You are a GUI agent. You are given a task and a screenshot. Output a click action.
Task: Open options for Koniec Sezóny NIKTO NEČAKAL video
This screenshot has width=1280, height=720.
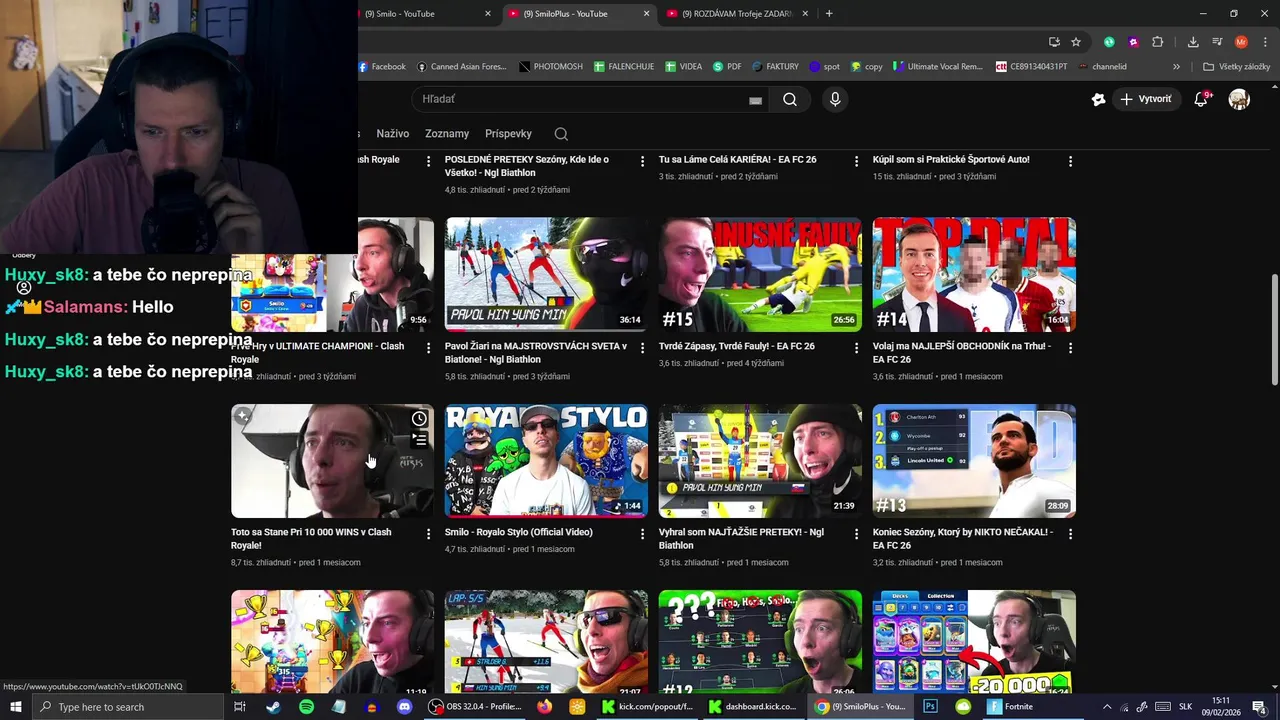tap(1070, 534)
